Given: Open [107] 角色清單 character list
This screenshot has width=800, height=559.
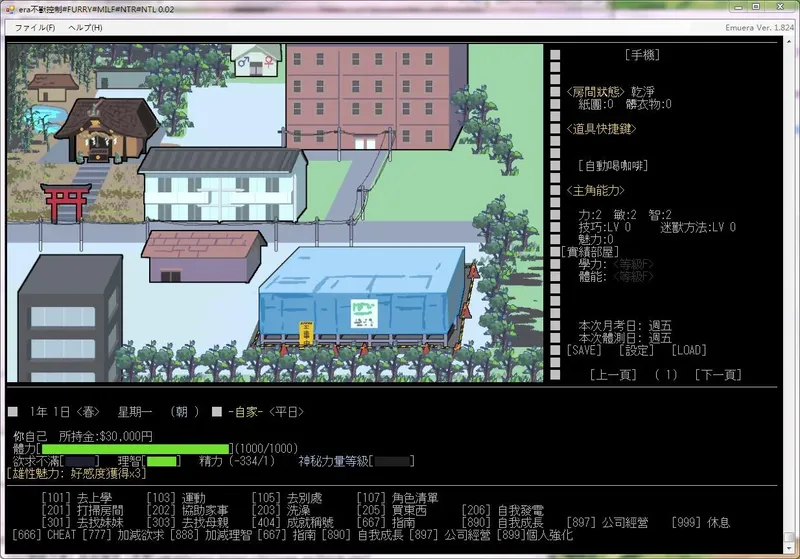Looking at the screenshot, I should (x=397, y=498).
